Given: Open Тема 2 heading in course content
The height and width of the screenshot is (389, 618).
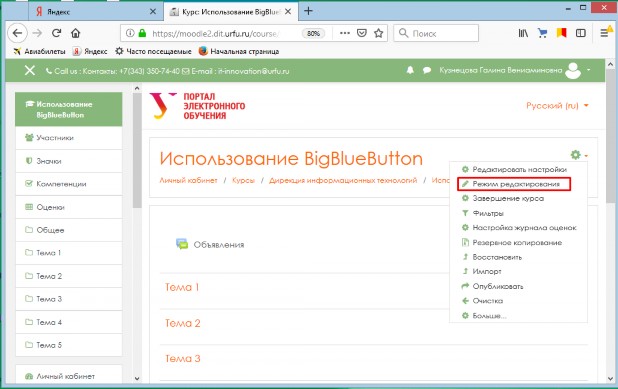Looking at the screenshot, I should 182,323.
